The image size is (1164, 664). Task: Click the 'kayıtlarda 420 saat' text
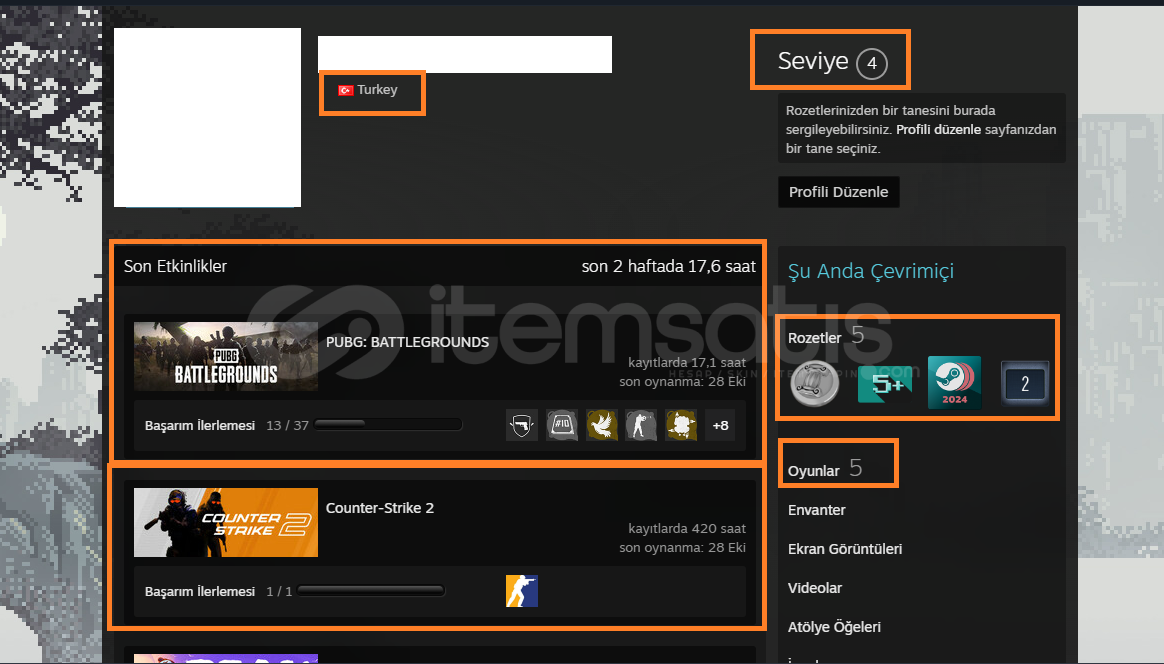click(687, 529)
